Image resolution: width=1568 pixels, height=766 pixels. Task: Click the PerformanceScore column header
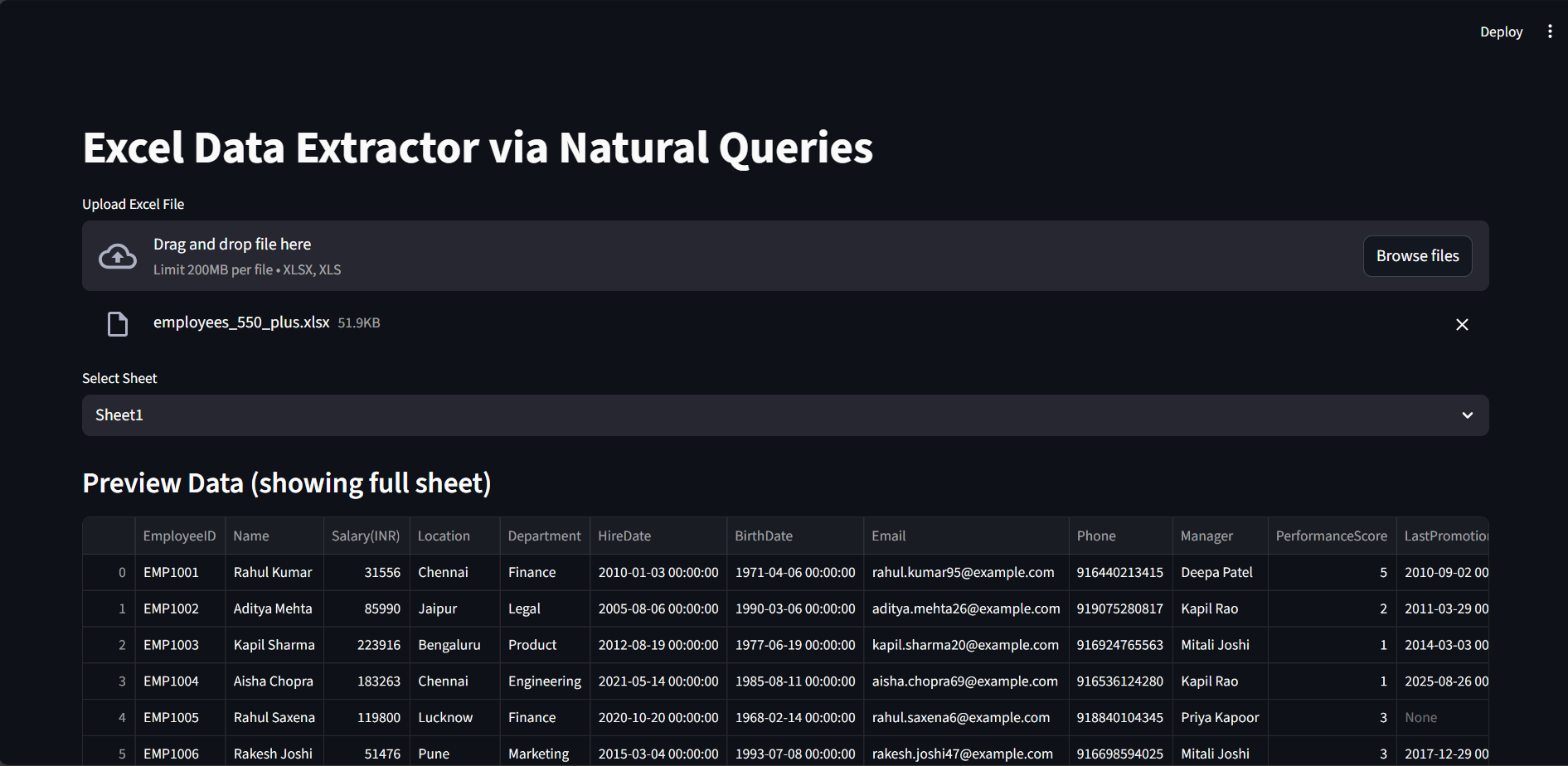click(x=1331, y=536)
